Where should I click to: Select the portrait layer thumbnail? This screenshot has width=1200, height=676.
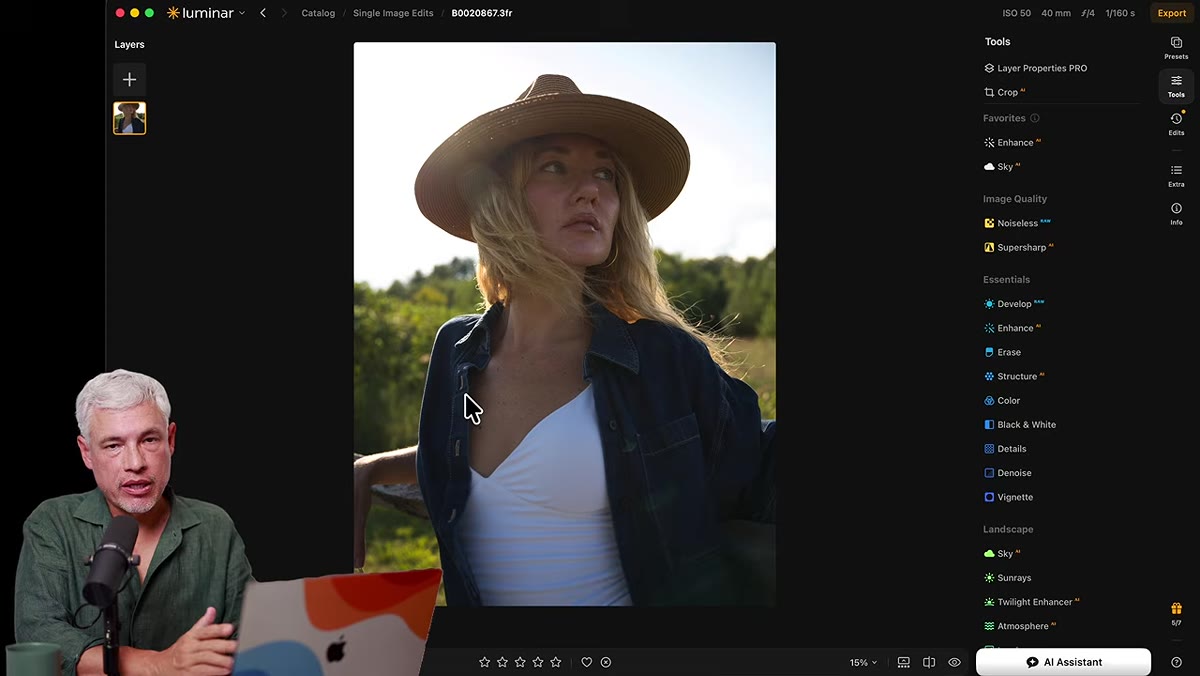(x=129, y=118)
